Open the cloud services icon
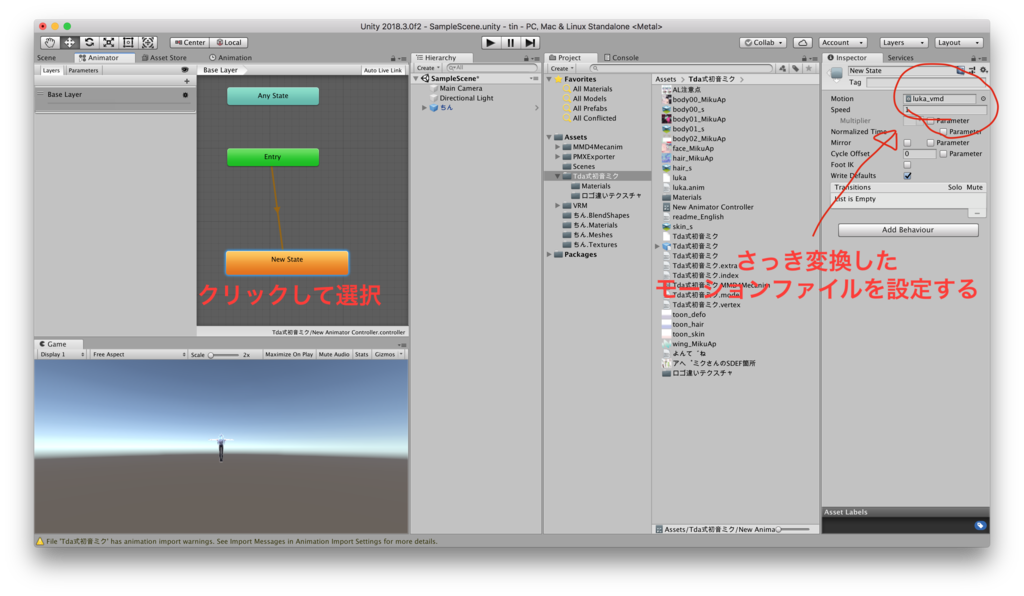1024x596 pixels. tap(803, 42)
